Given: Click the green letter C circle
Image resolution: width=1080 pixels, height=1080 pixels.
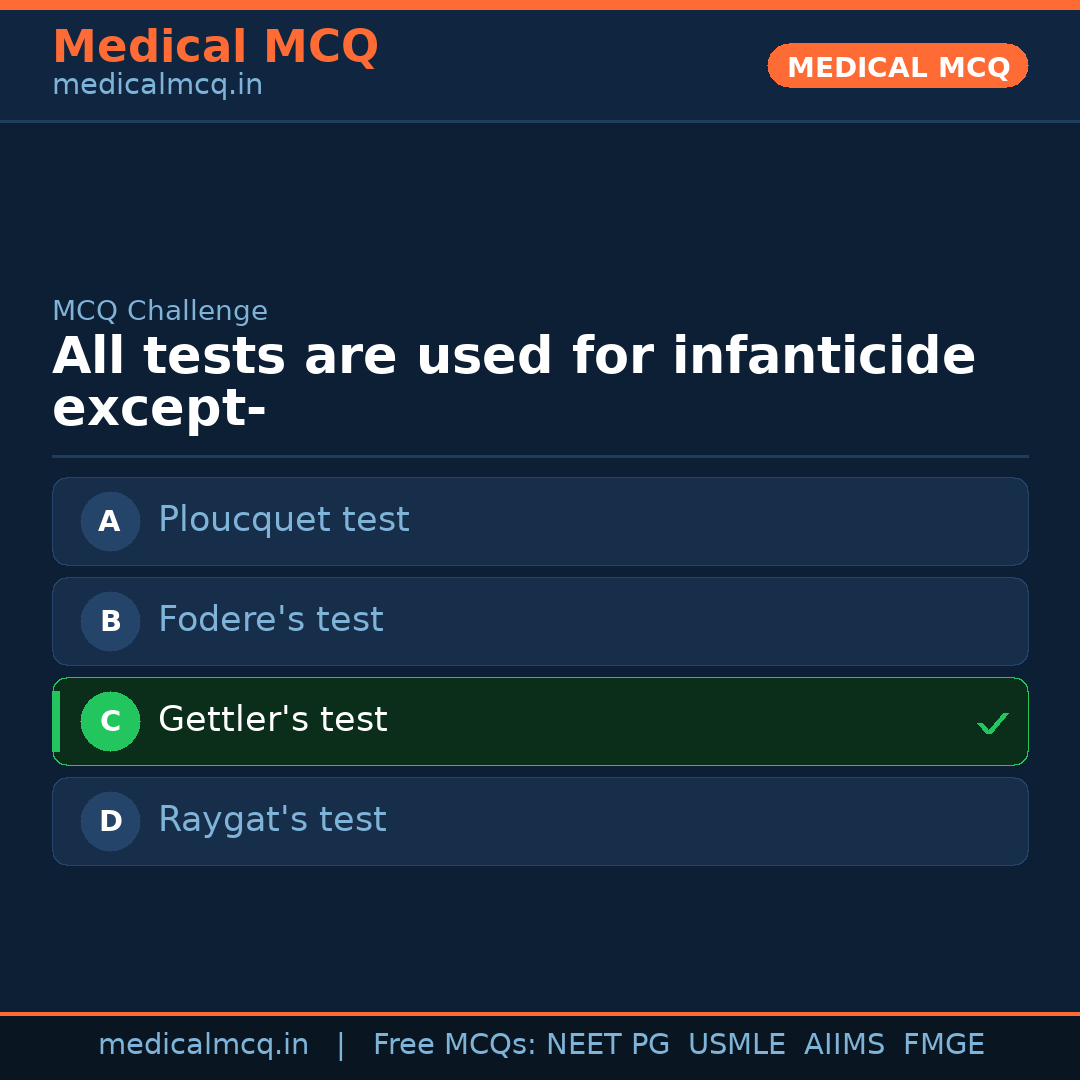Looking at the screenshot, I should click(110, 721).
